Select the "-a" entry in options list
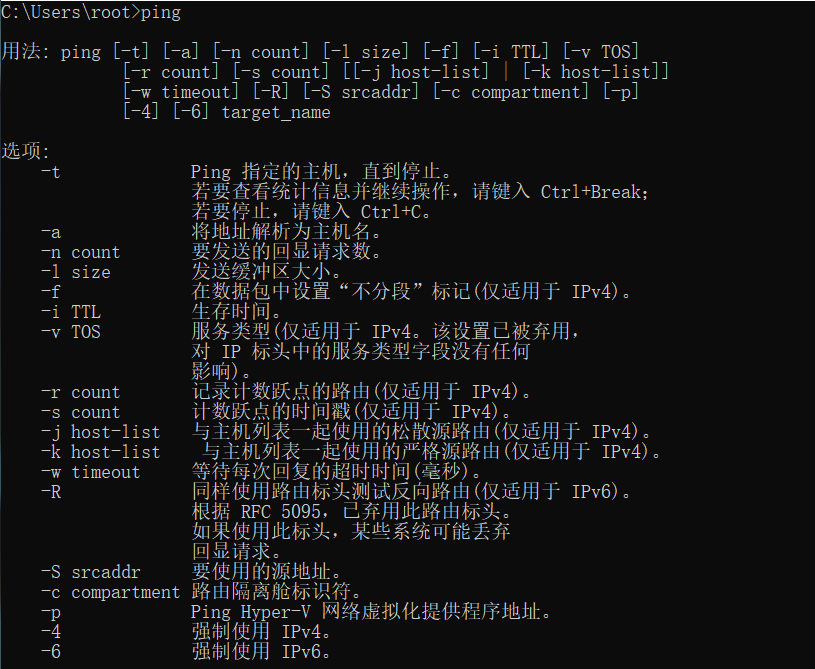 pos(50,232)
